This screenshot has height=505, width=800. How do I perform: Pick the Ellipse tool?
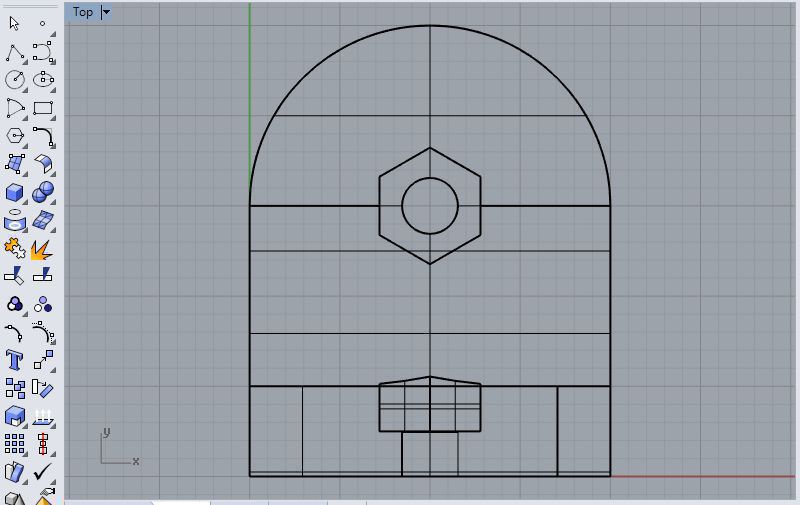43,80
